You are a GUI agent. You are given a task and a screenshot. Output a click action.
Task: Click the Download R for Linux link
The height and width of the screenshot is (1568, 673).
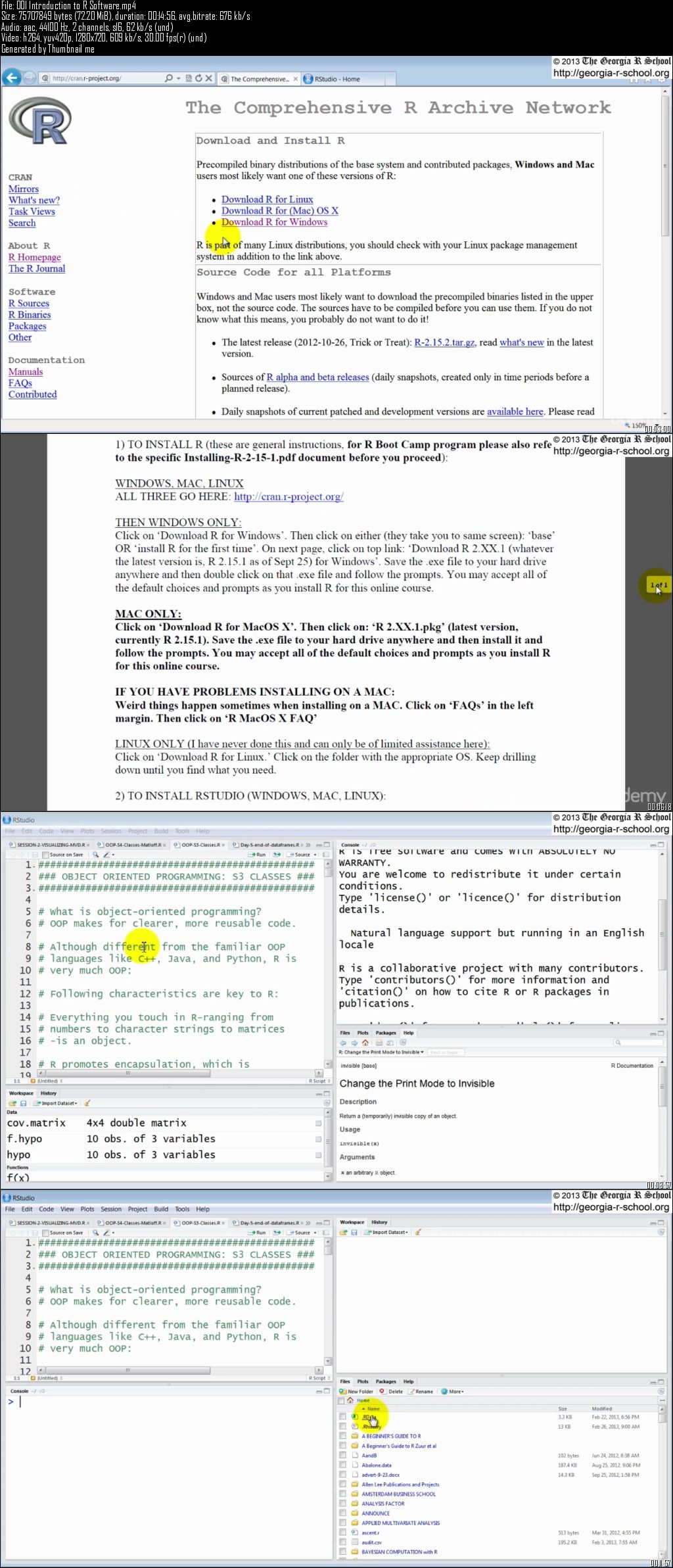pos(267,199)
